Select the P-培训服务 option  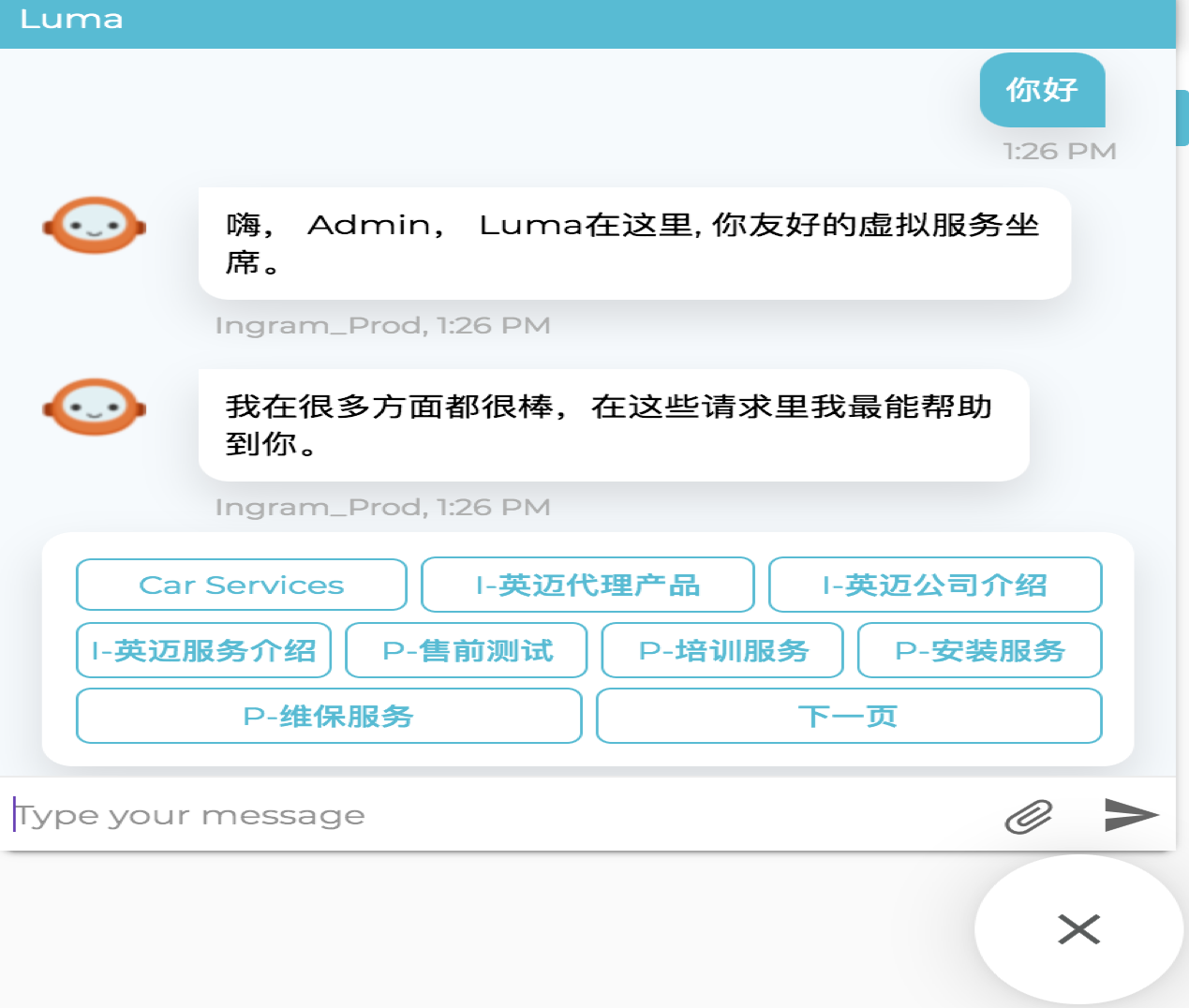tap(722, 650)
